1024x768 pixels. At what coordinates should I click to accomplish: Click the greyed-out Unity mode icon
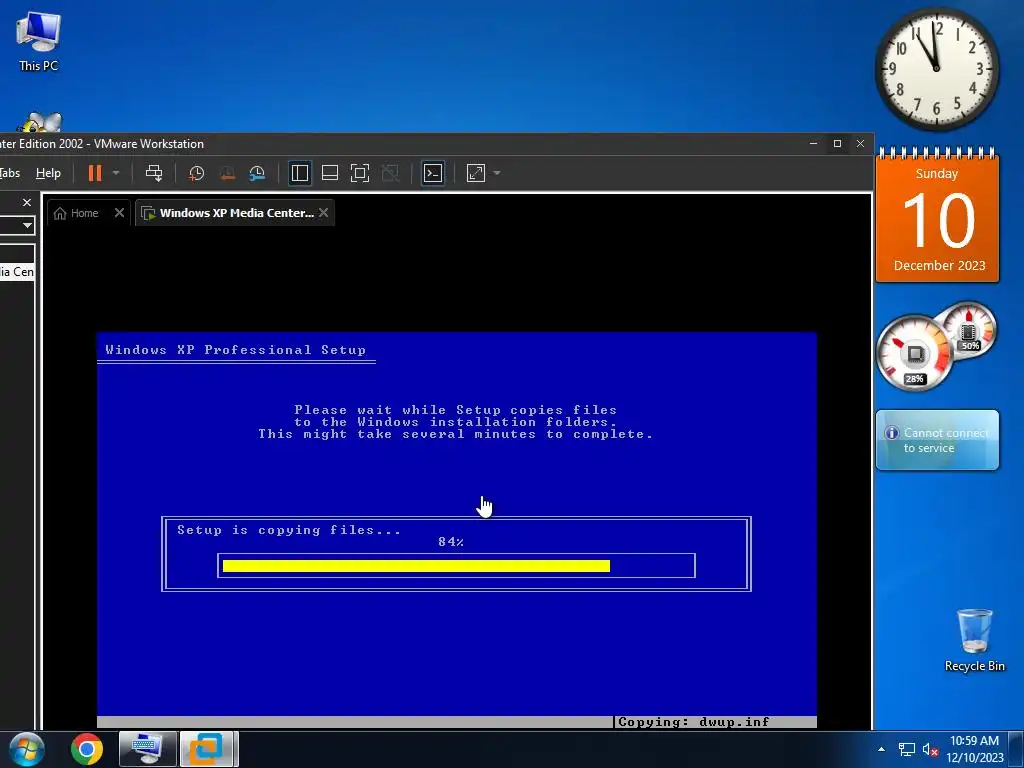pos(390,173)
